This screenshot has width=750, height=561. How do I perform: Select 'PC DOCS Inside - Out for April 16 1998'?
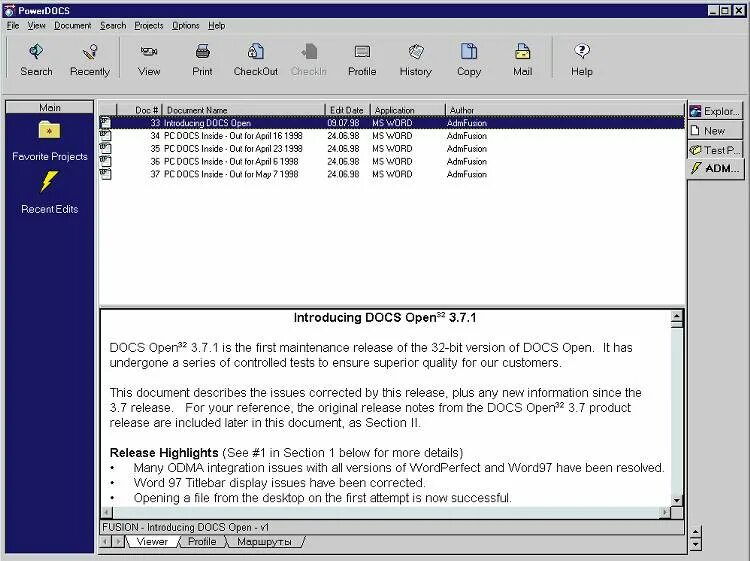point(233,136)
